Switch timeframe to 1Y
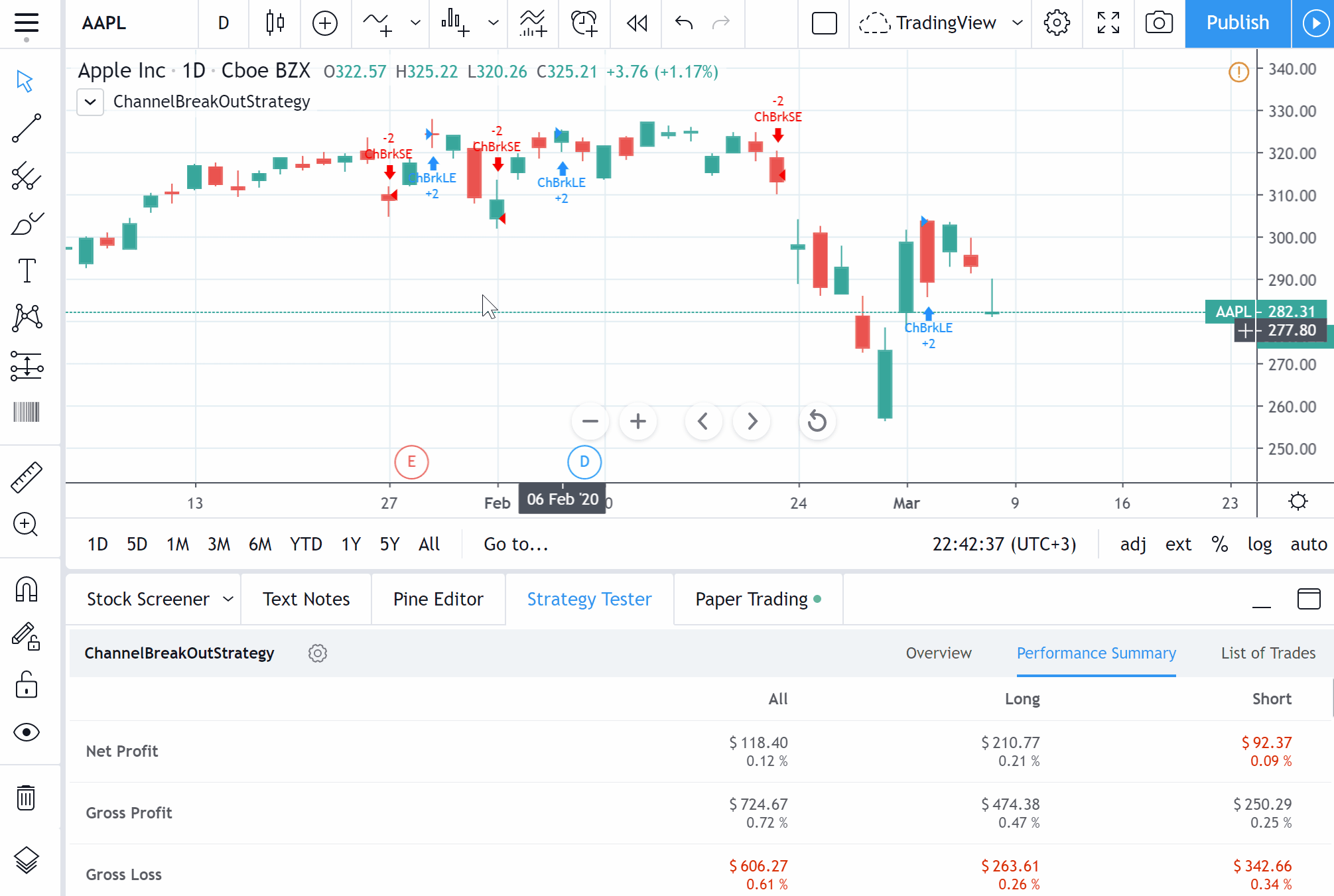1334x896 pixels. click(x=351, y=544)
